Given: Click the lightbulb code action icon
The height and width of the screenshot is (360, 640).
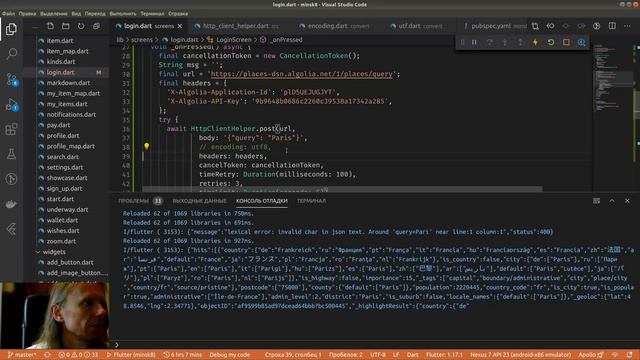Looking at the screenshot, I should 147,146.
